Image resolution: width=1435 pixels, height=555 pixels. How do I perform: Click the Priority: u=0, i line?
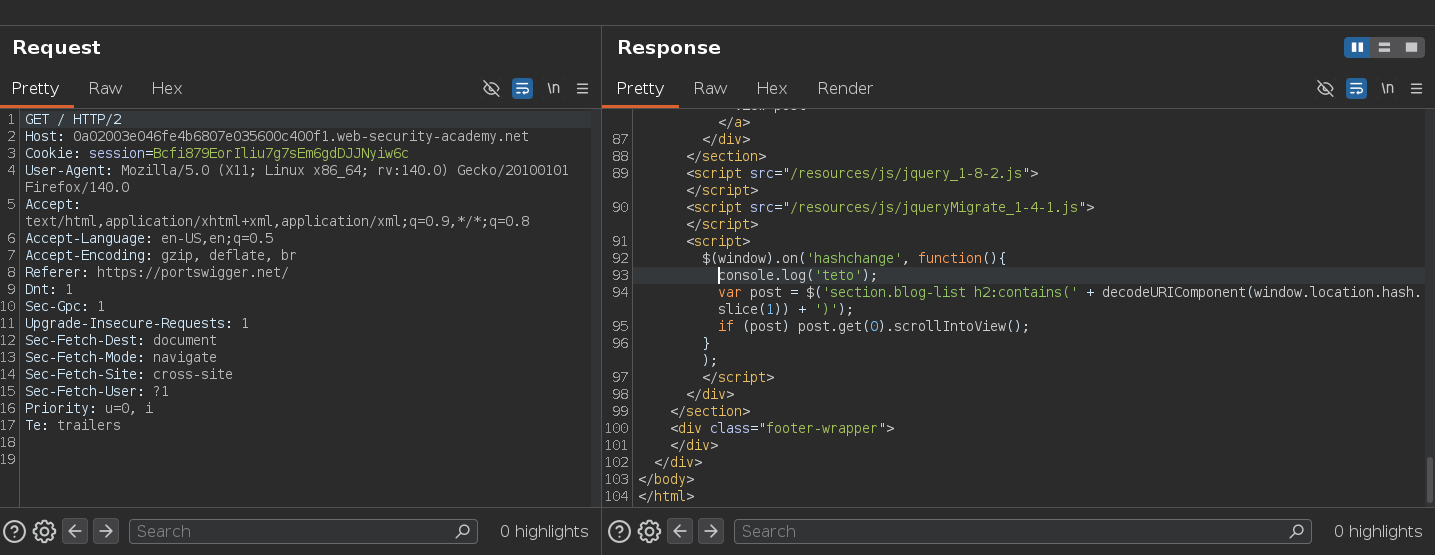pos(89,408)
